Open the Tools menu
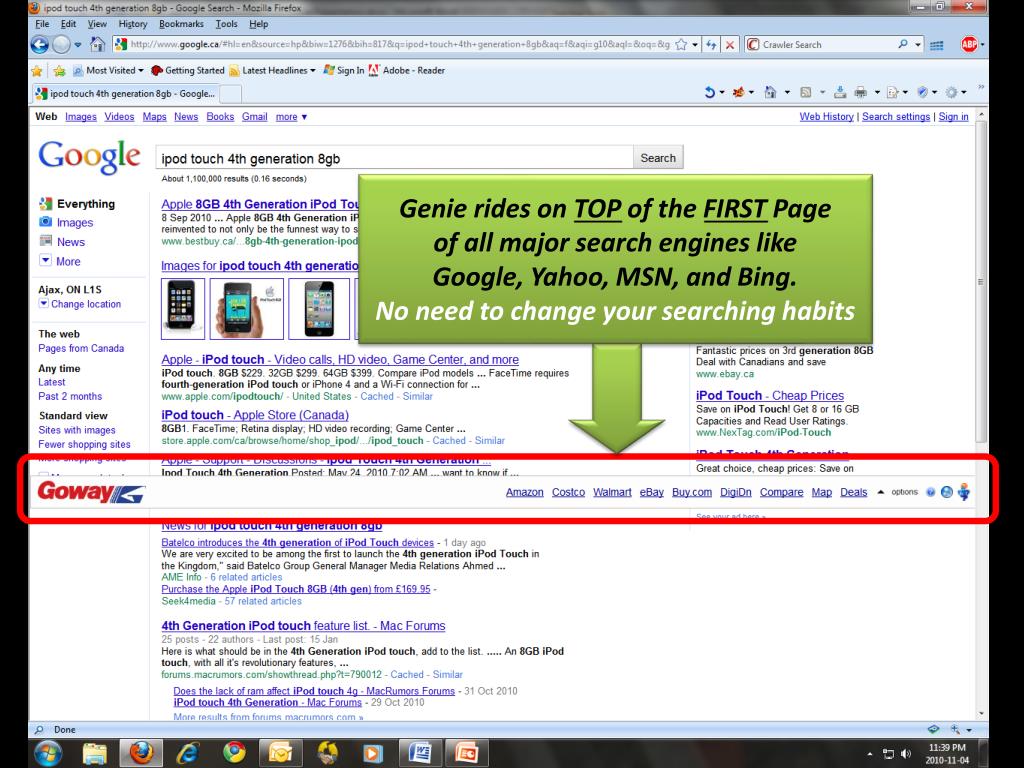 [x=227, y=24]
